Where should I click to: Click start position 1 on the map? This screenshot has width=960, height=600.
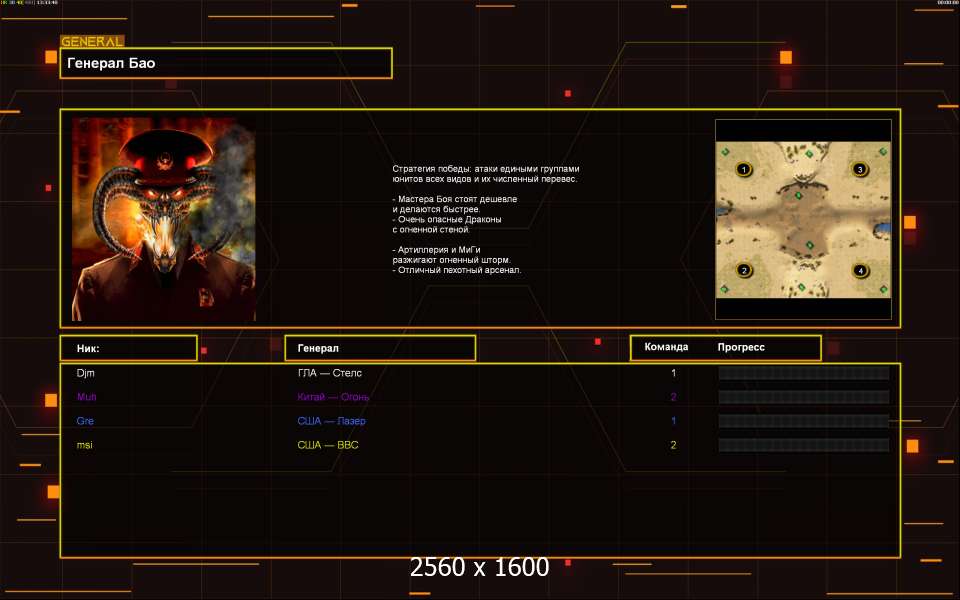click(x=744, y=169)
